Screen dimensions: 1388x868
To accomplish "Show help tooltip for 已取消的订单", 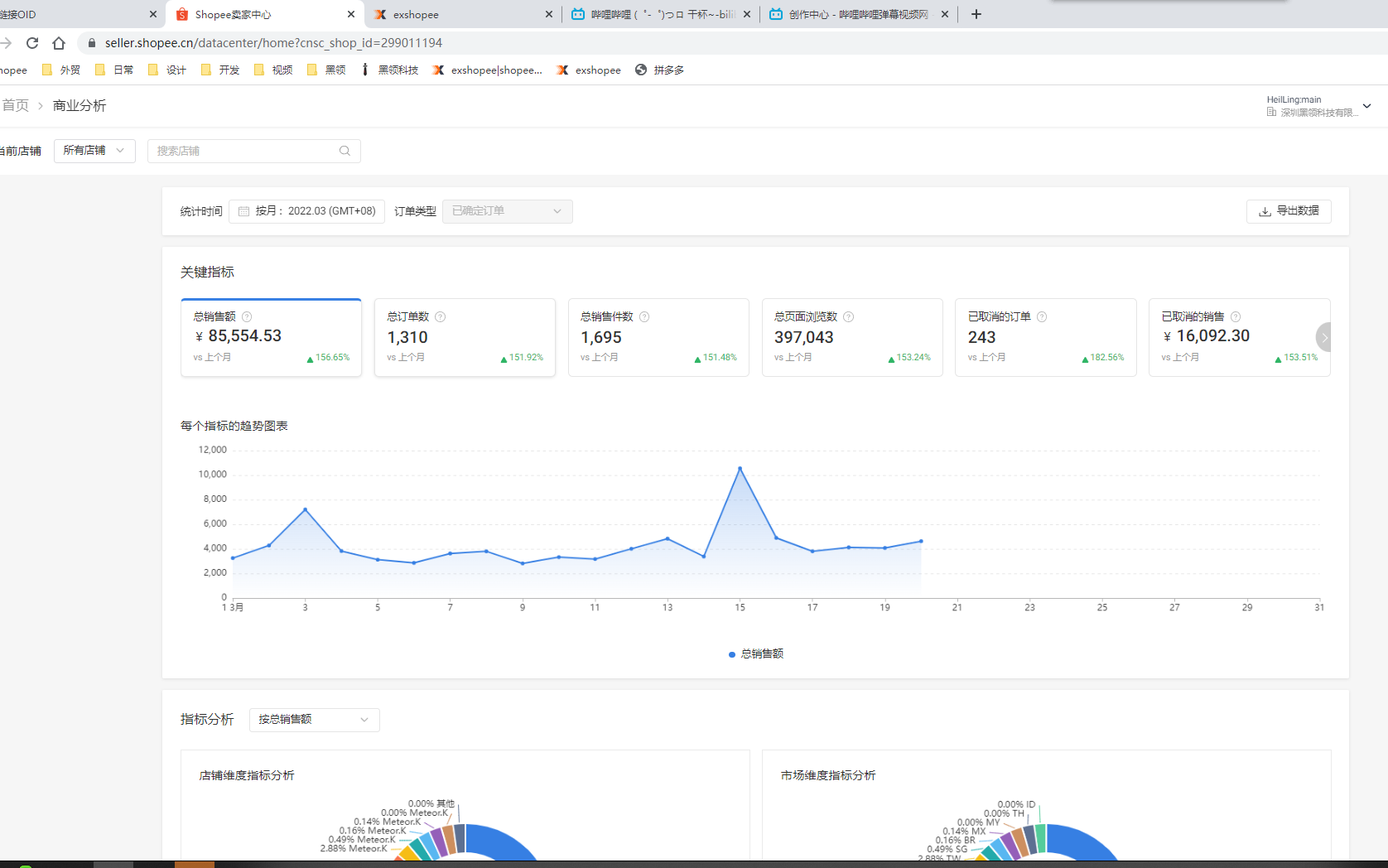I will point(1042,317).
